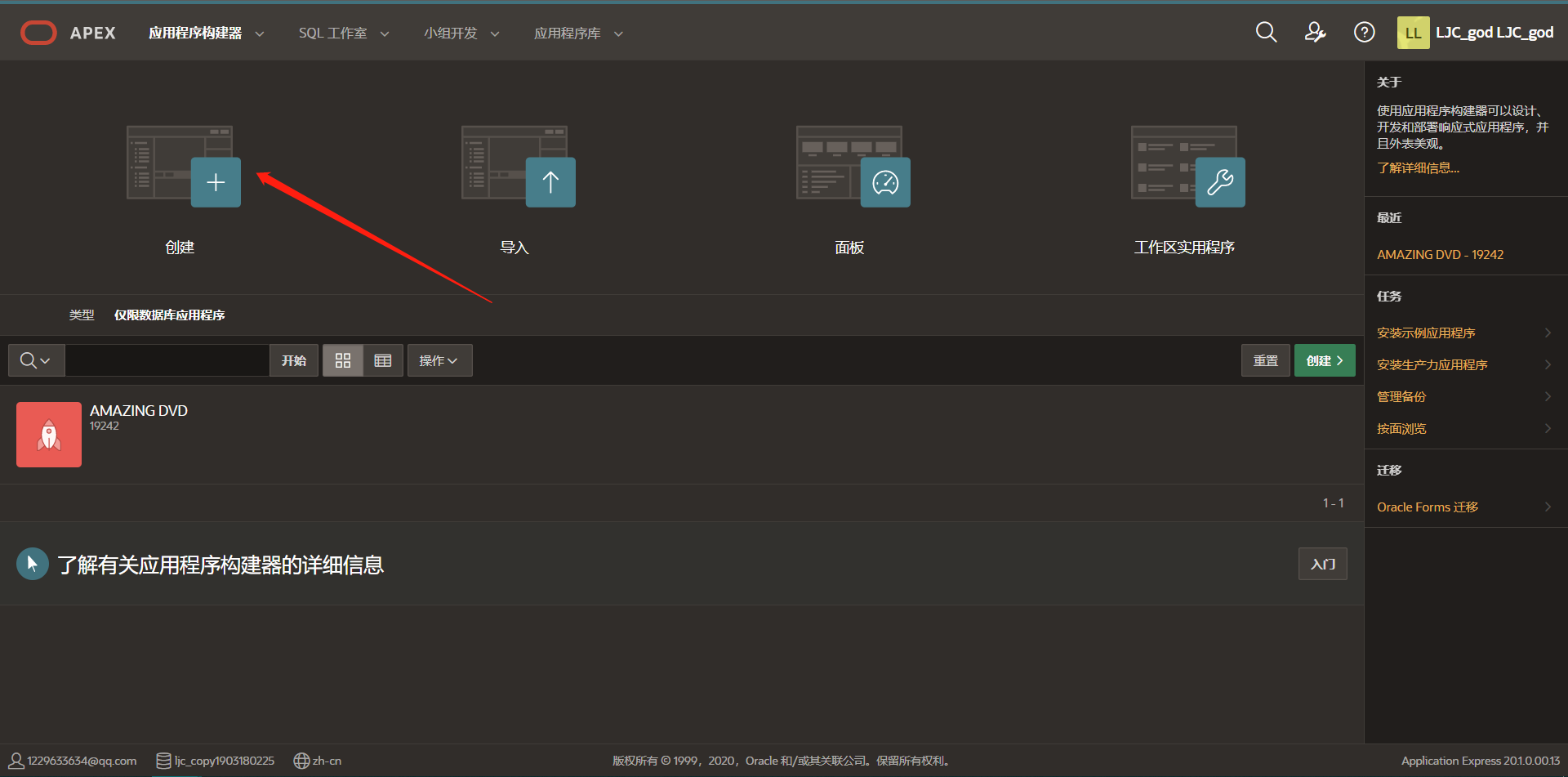Expand 应用程序库 menu chevron

coord(618,33)
